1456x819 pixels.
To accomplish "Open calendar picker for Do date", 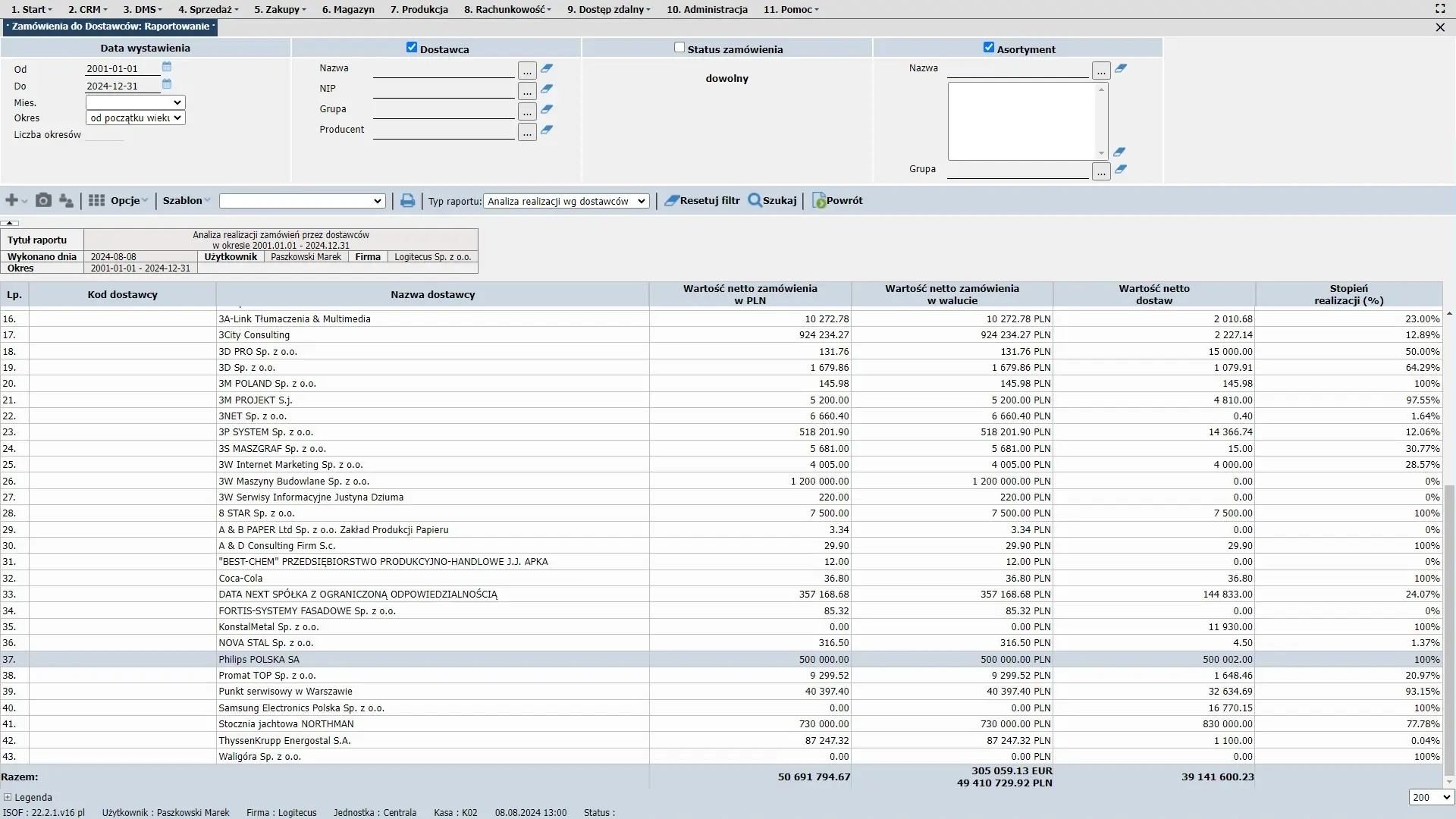I will click(167, 84).
